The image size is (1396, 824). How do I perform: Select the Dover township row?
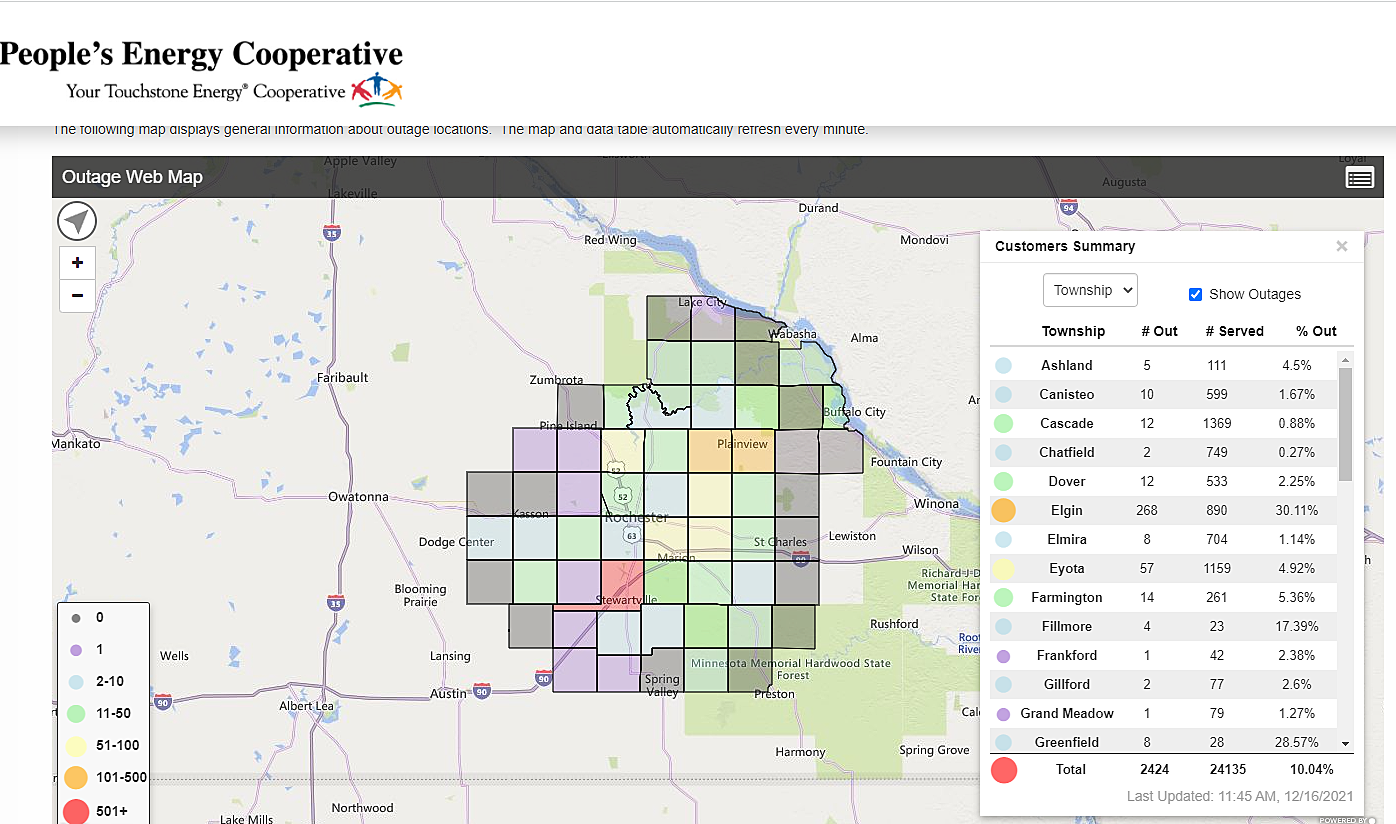click(1164, 482)
